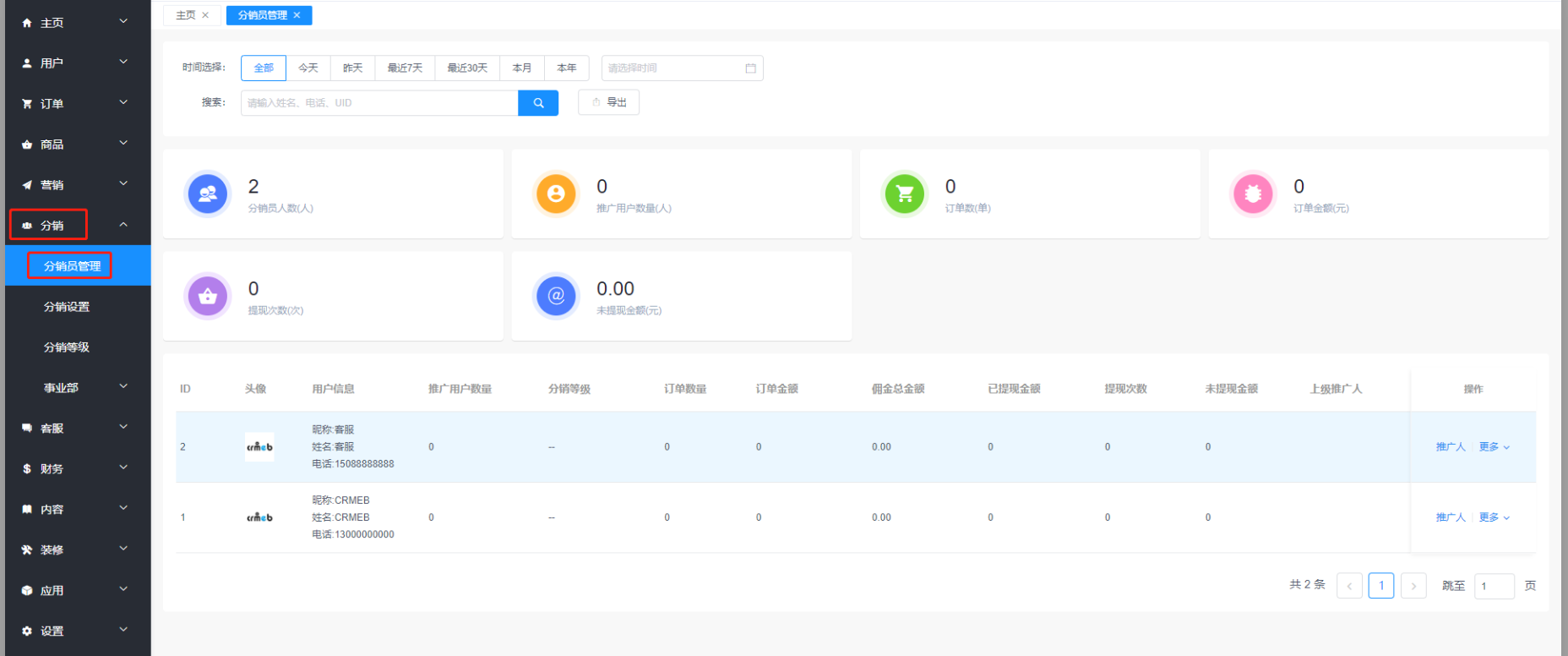Collapse the 分销 sidebar menu
The image size is (1568, 656).
(76, 226)
